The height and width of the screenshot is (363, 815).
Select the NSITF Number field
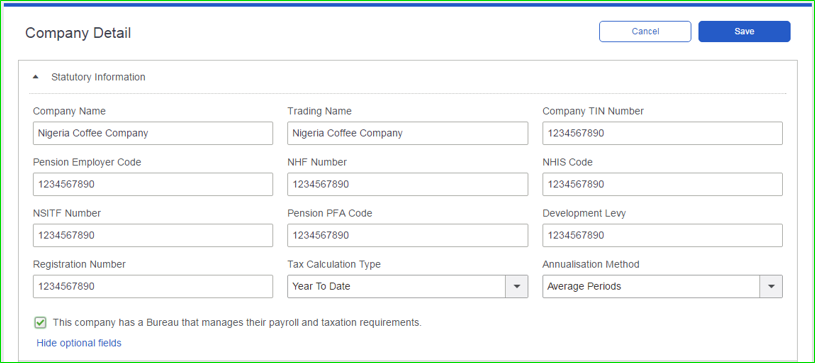coord(153,235)
